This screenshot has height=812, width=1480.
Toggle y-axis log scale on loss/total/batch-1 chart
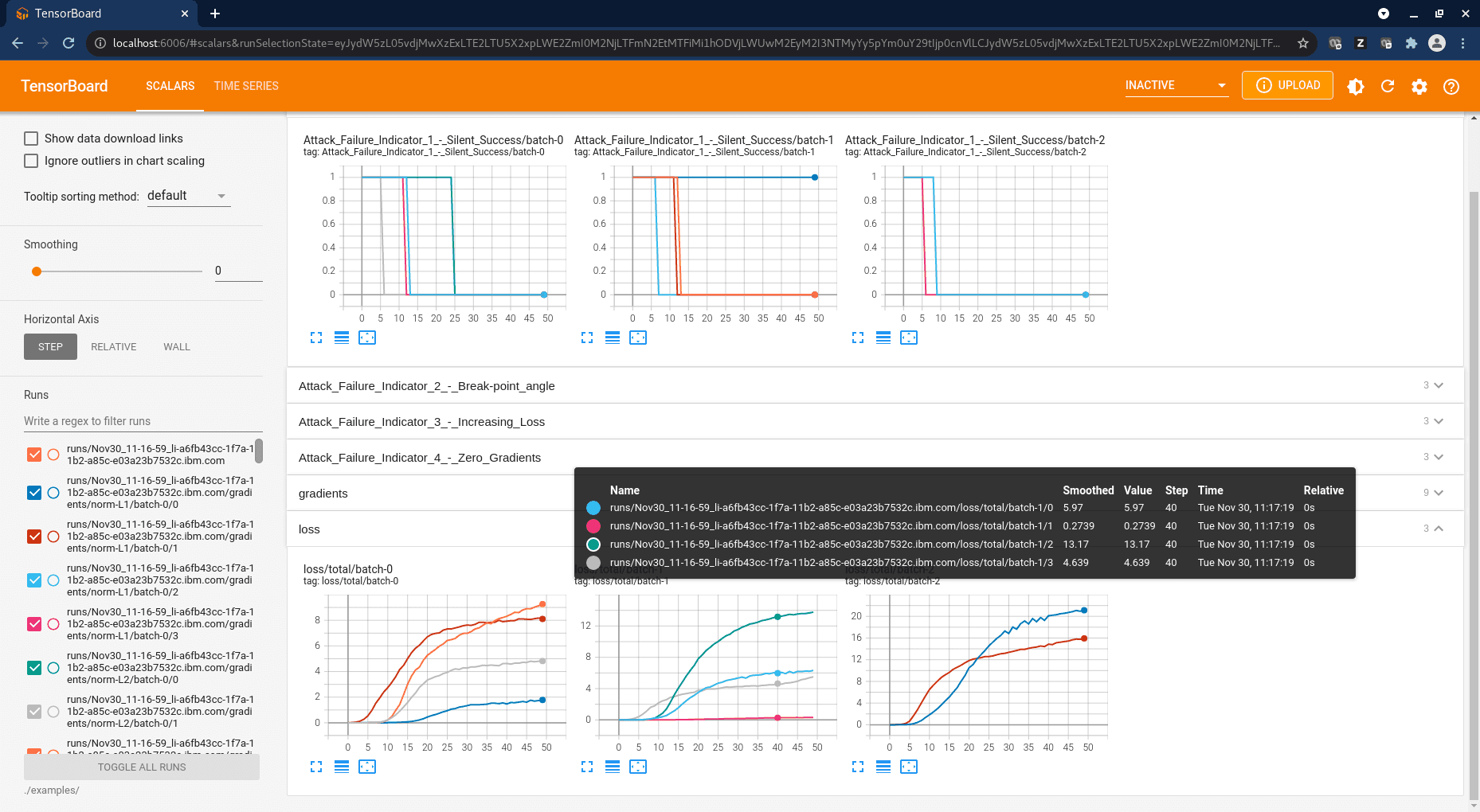click(x=613, y=767)
